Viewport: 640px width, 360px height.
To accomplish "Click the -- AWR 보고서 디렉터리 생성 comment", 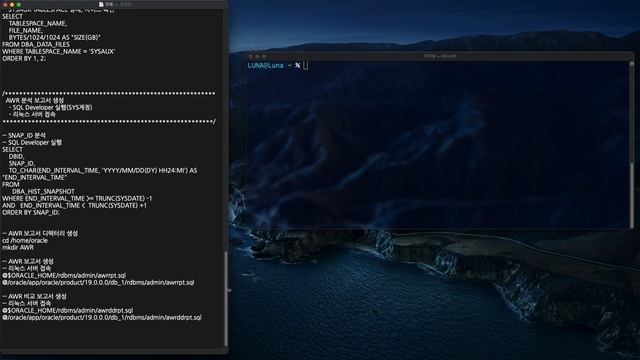I will tap(40, 233).
